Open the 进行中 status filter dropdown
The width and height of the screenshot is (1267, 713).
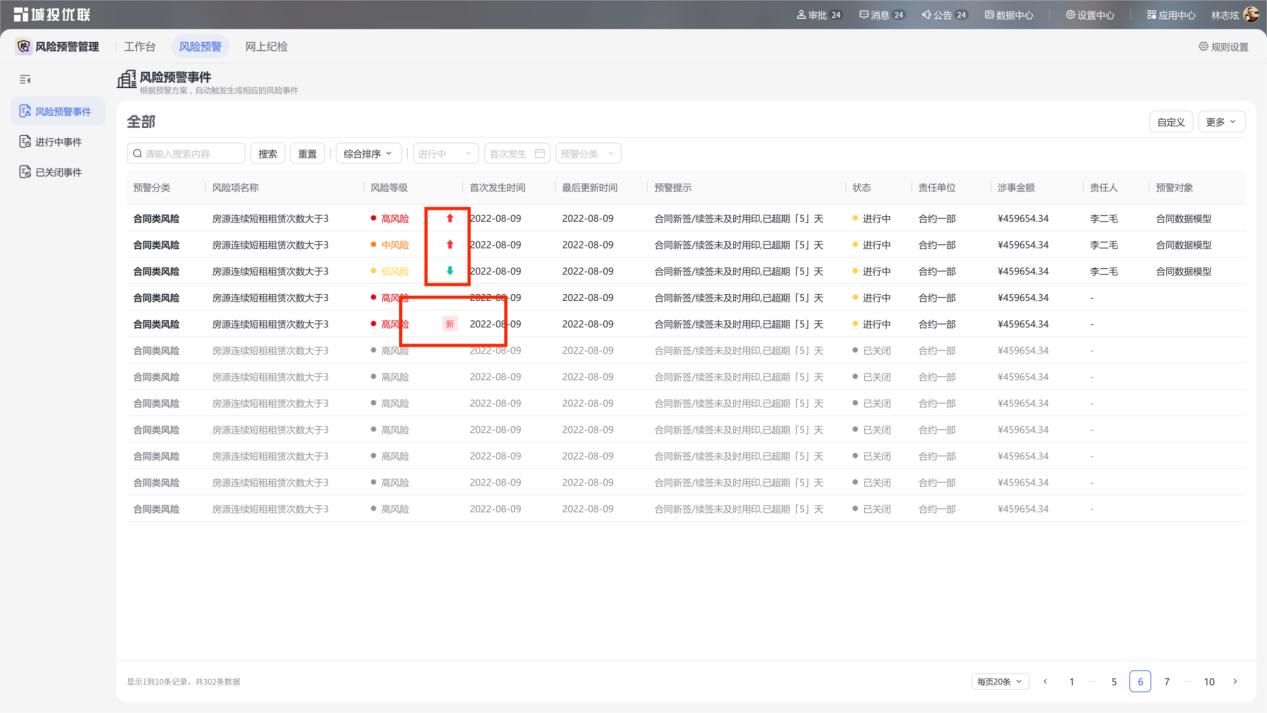click(444, 154)
